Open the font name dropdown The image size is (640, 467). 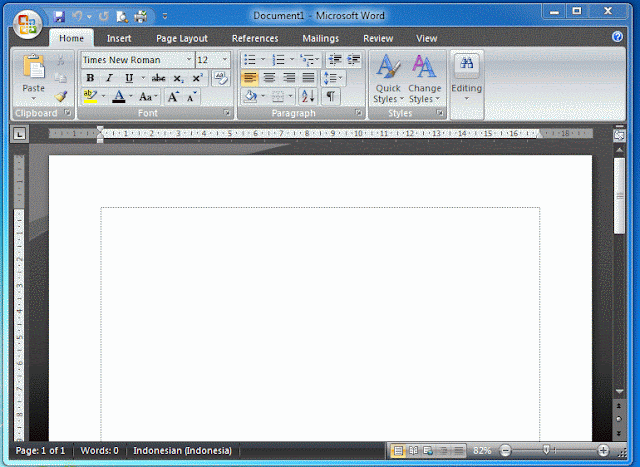click(x=189, y=60)
